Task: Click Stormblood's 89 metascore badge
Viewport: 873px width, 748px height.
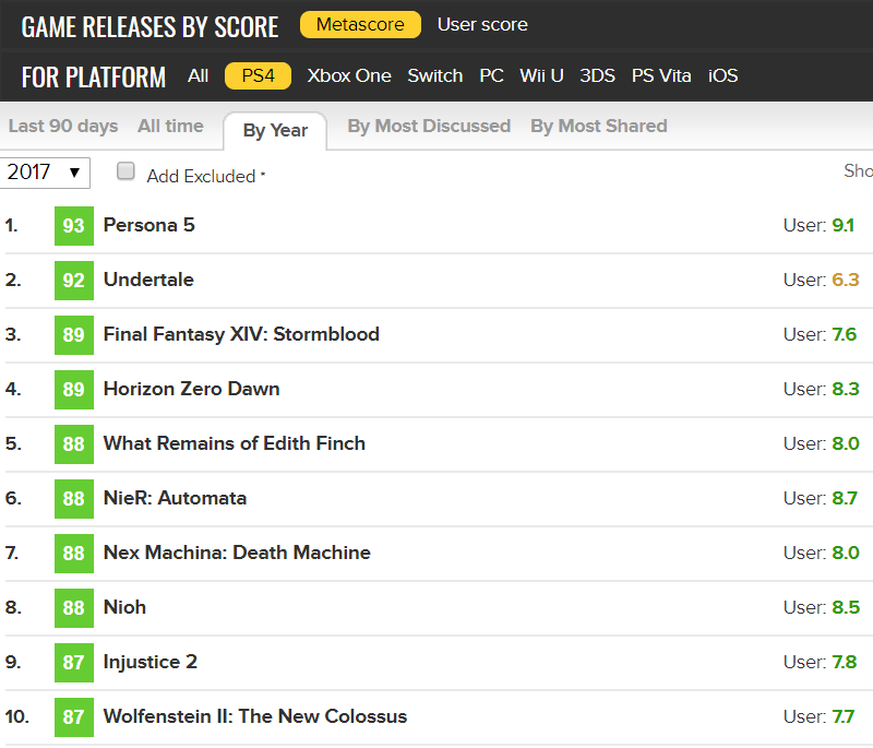Action: click(x=74, y=335)
